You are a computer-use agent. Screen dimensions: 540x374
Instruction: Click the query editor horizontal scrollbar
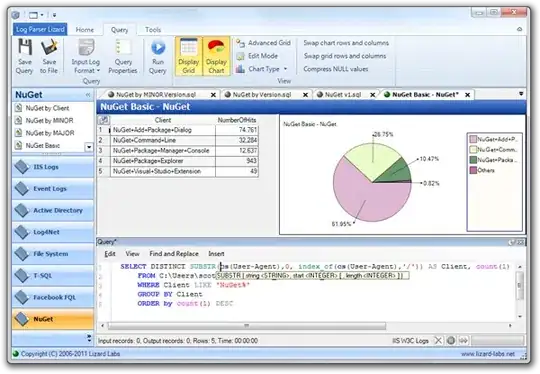coord(247,326)
